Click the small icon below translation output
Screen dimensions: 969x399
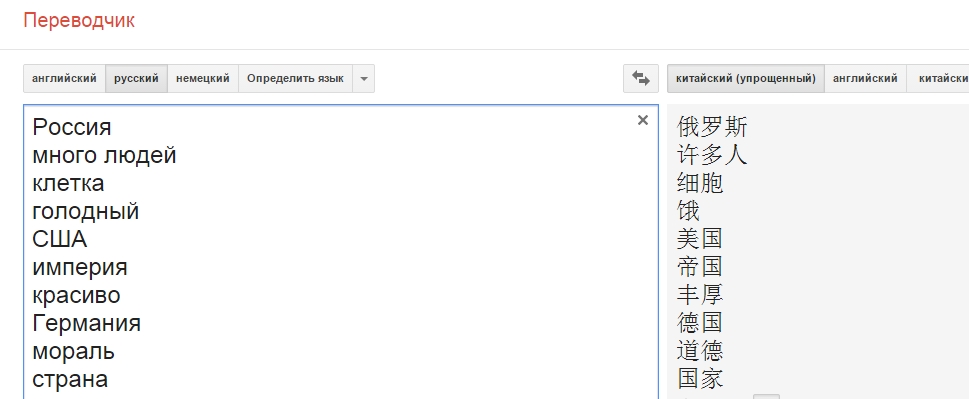coord(766,397)
